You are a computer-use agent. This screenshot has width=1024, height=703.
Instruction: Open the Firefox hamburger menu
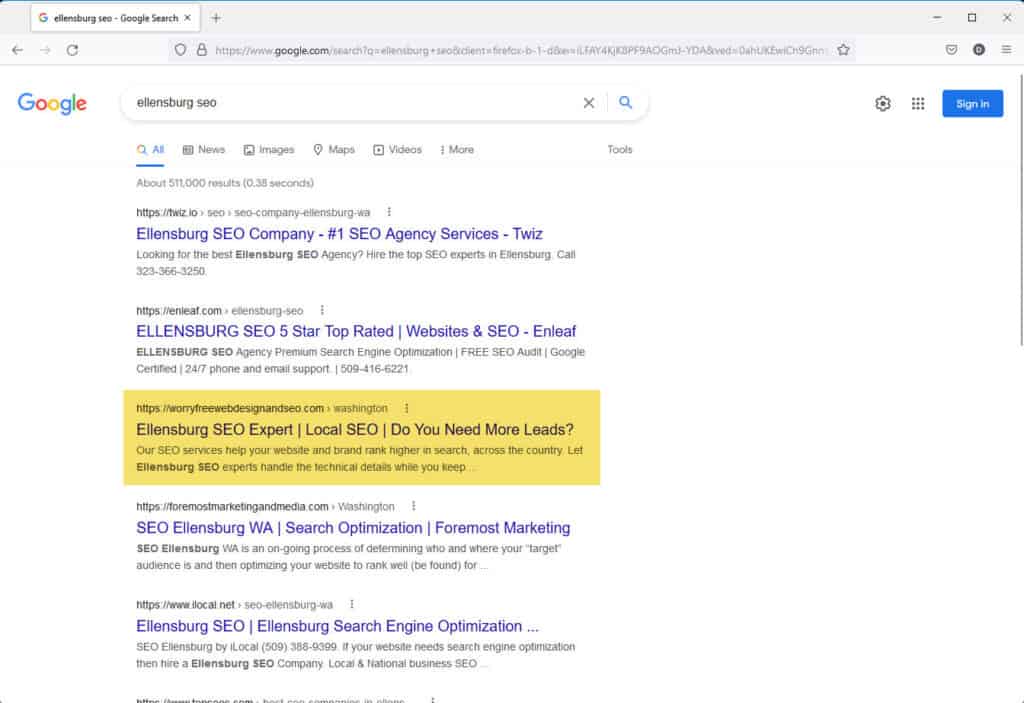[x=1006, y=50]
